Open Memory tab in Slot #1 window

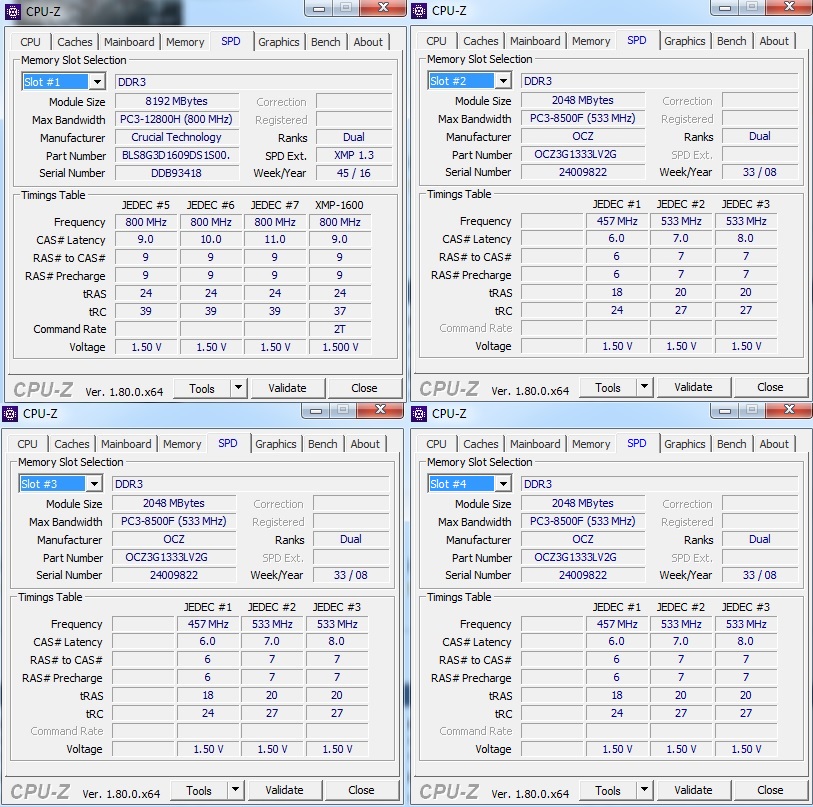185,42
